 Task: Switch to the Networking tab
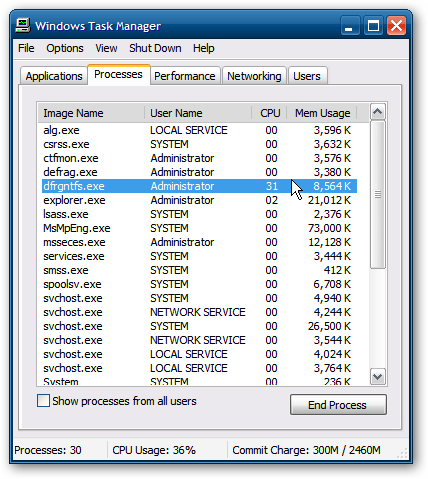pyautogui.click(x=254, y=76)
